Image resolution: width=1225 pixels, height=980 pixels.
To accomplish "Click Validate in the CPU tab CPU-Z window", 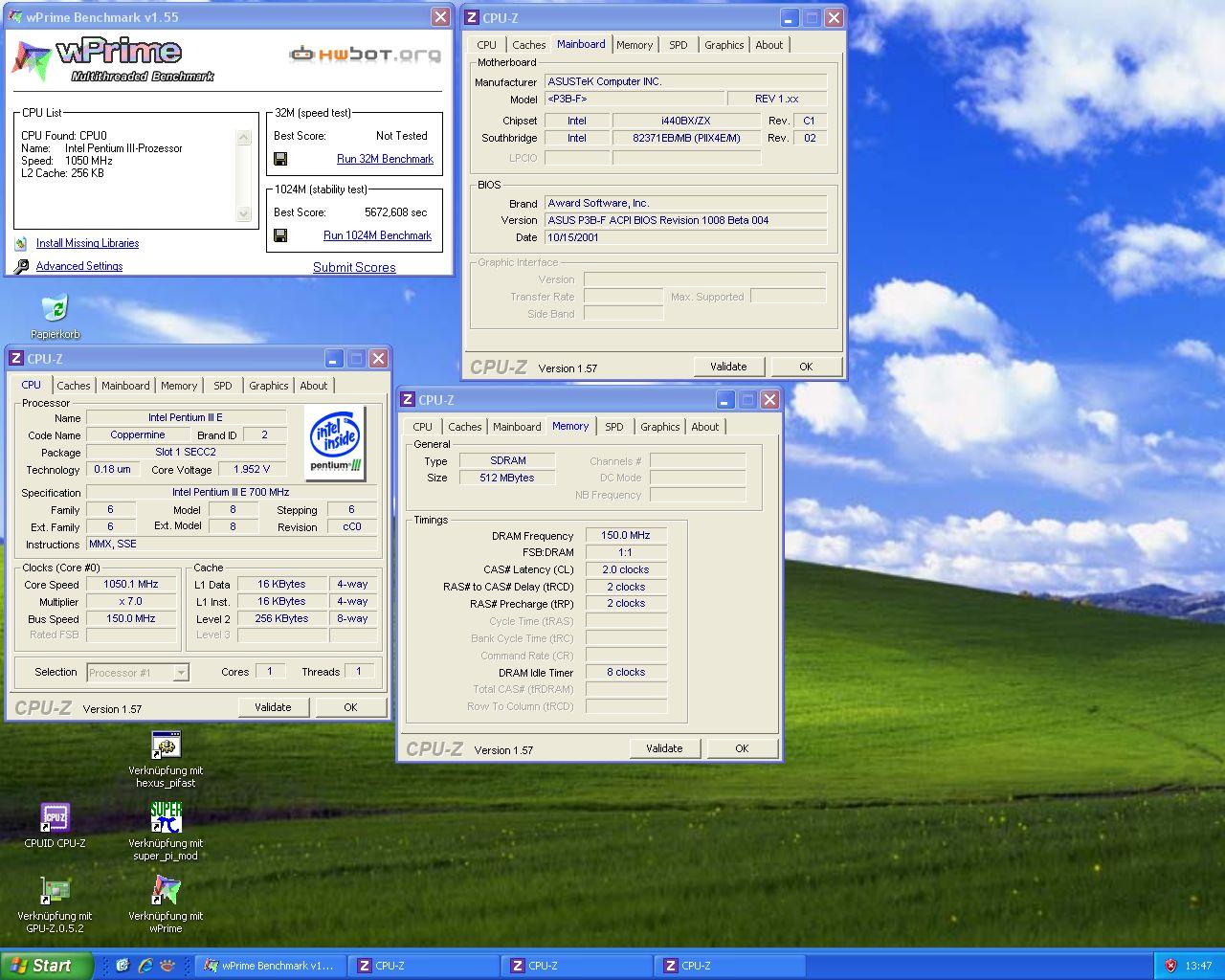I will [x=273, y=707].
